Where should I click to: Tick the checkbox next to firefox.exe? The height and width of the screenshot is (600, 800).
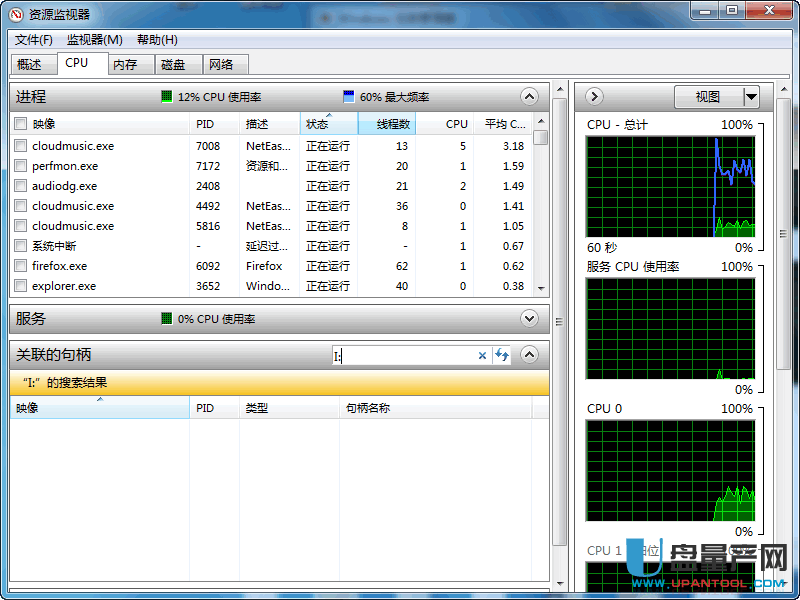tap(20, 266)
